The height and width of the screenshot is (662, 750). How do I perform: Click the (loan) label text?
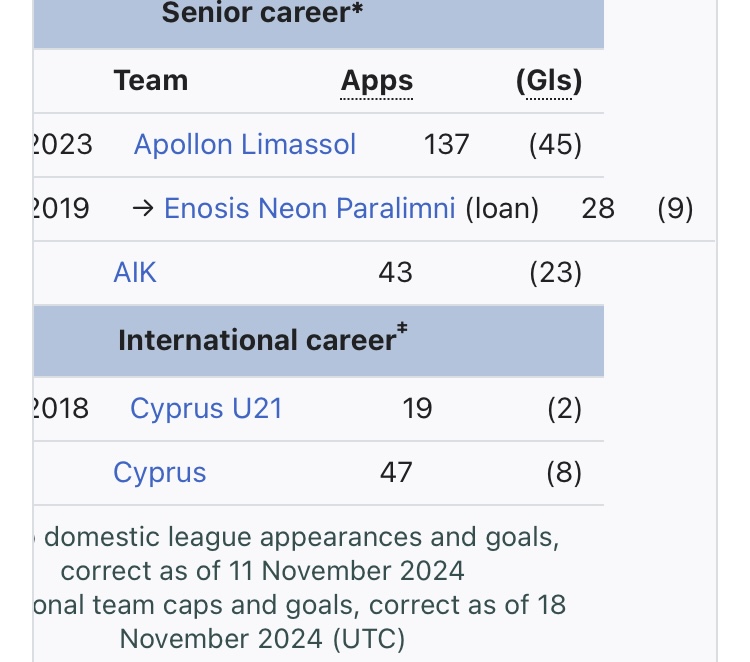pyautogui.click(x=502, y=208)
